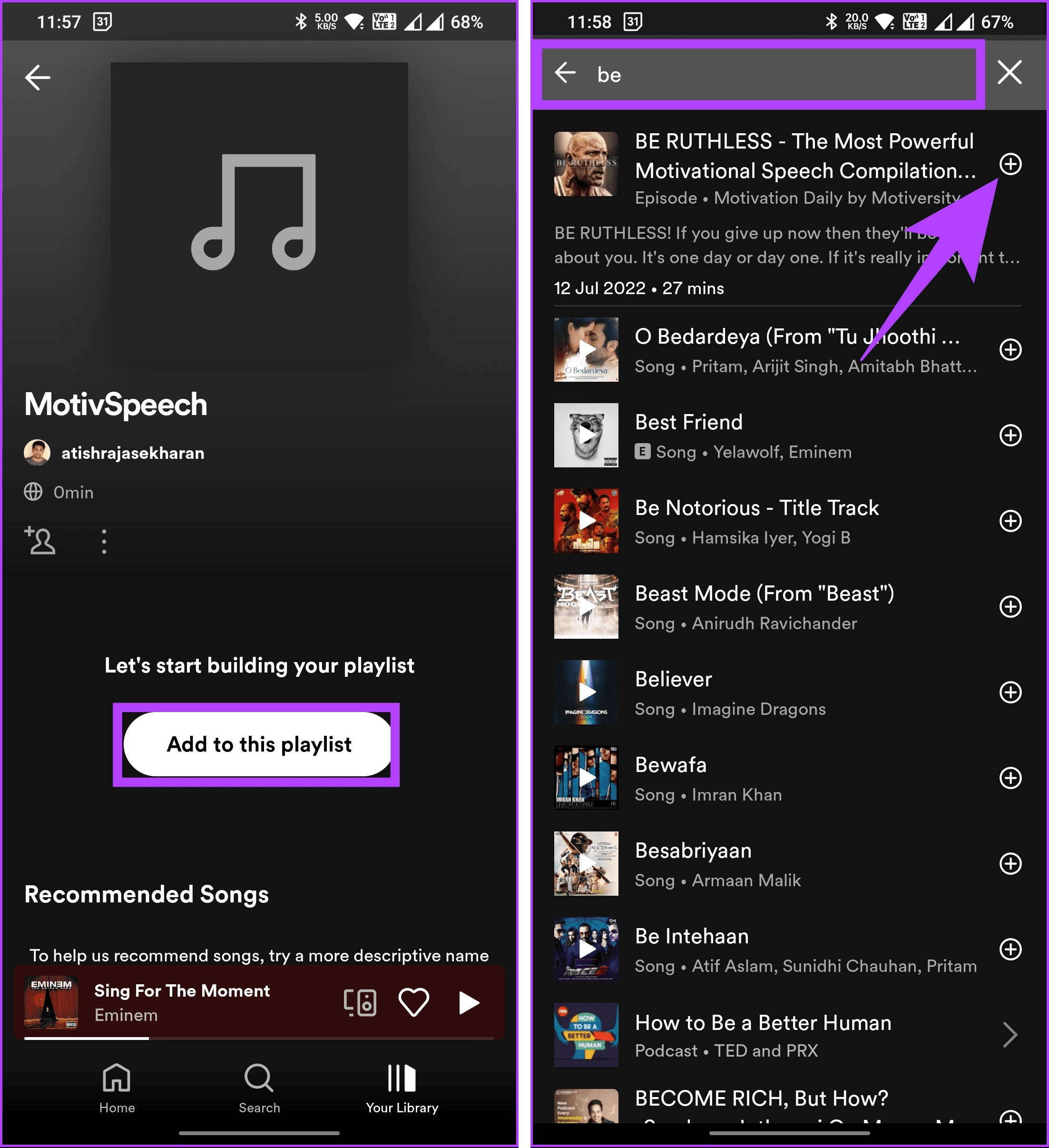Add O Bedardeya to playlist

click(x=1010, y=350)
